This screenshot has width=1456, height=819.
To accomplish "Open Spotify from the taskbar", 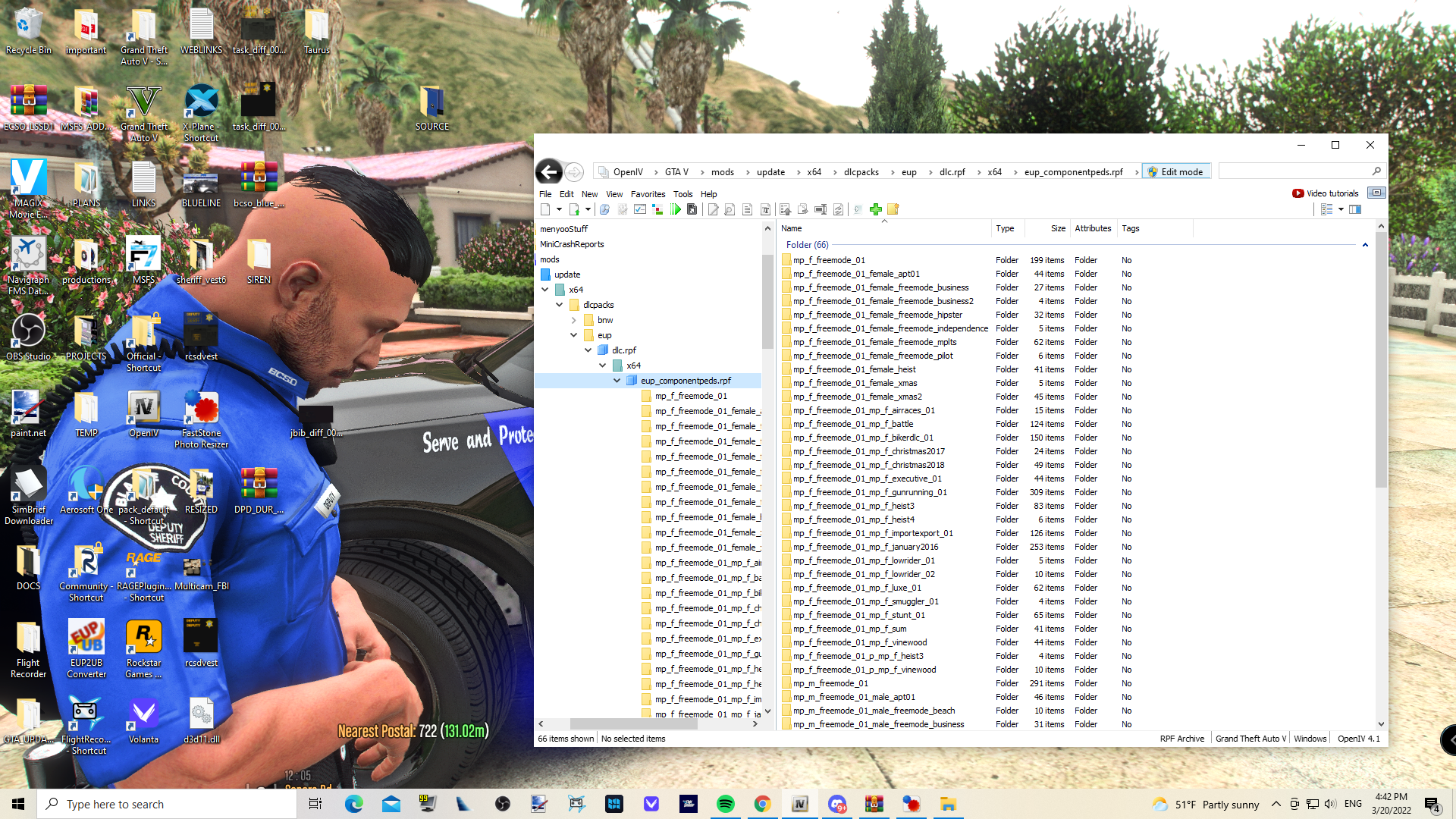I will [x=725, y=804].
